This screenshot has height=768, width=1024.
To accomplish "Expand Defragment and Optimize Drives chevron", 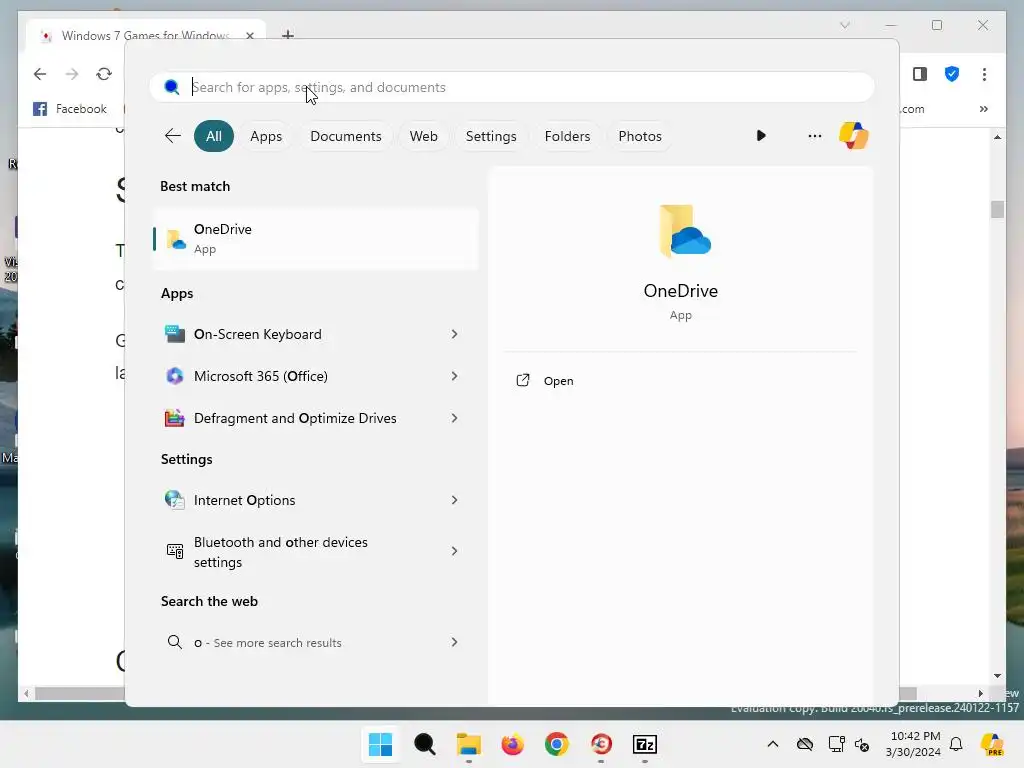I will click(x=455, y=418).
